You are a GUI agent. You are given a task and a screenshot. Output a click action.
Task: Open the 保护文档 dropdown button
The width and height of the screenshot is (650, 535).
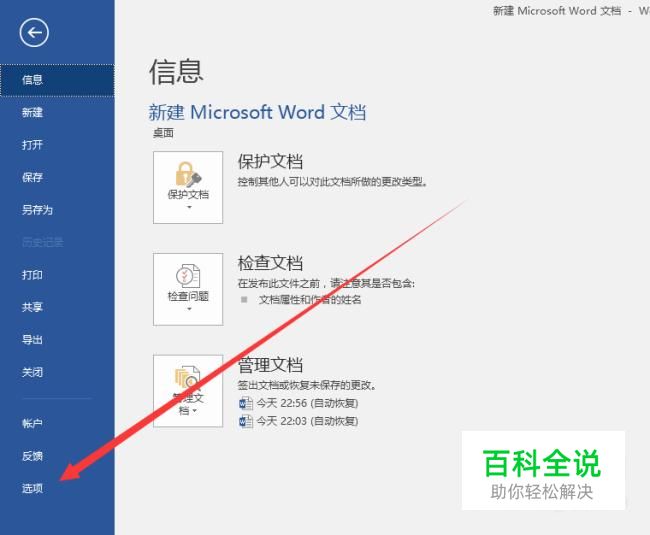[188, 187]
